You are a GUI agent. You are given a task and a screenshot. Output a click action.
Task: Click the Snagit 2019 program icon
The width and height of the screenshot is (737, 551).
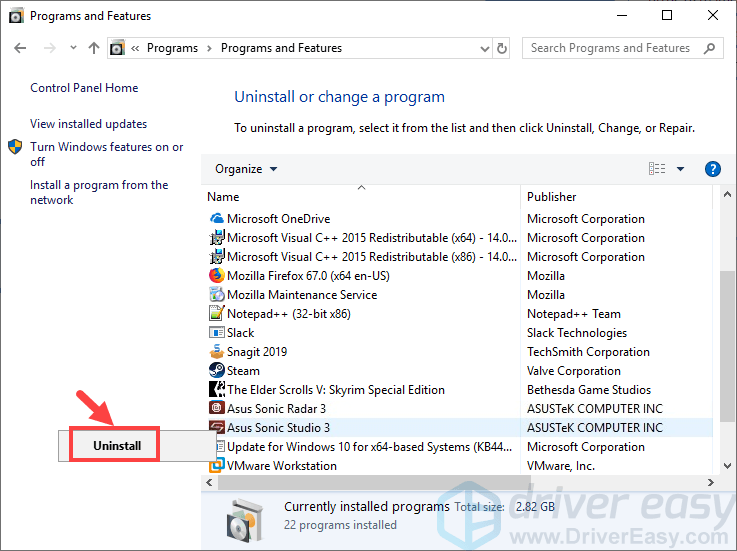pyautogui.click(x=217, y=352)
